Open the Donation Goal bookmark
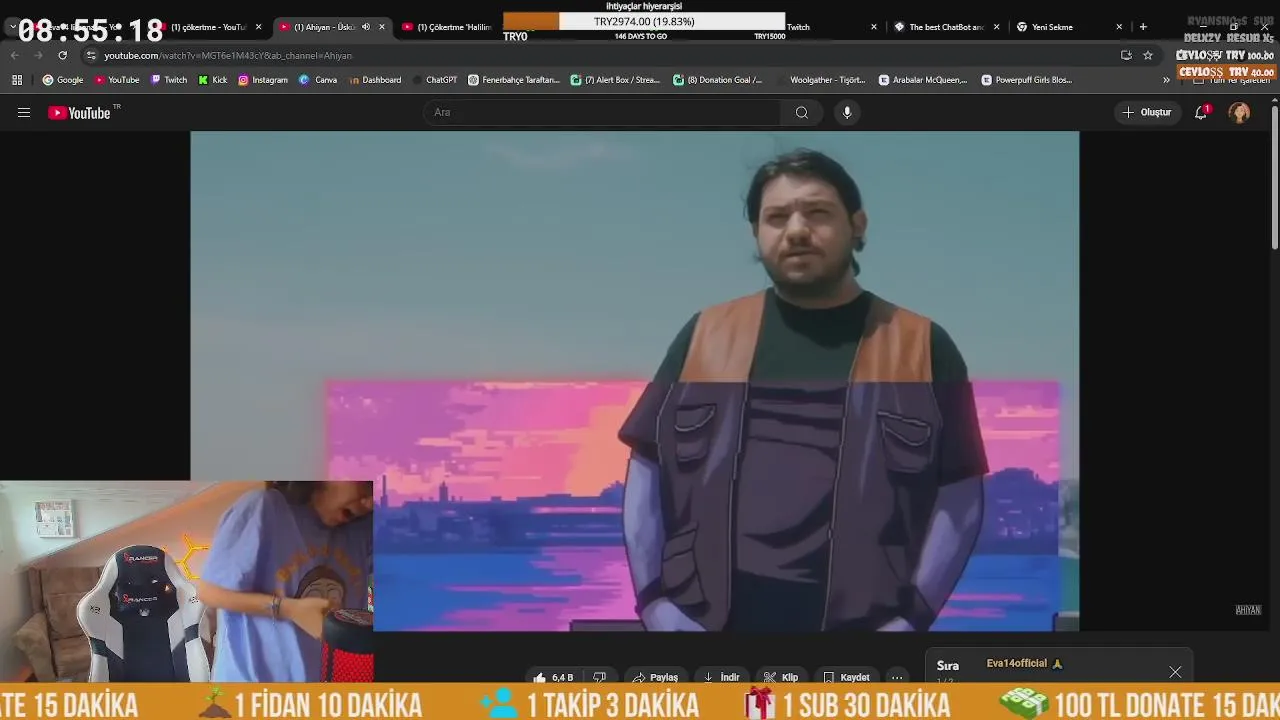 [x=719, y=80]
